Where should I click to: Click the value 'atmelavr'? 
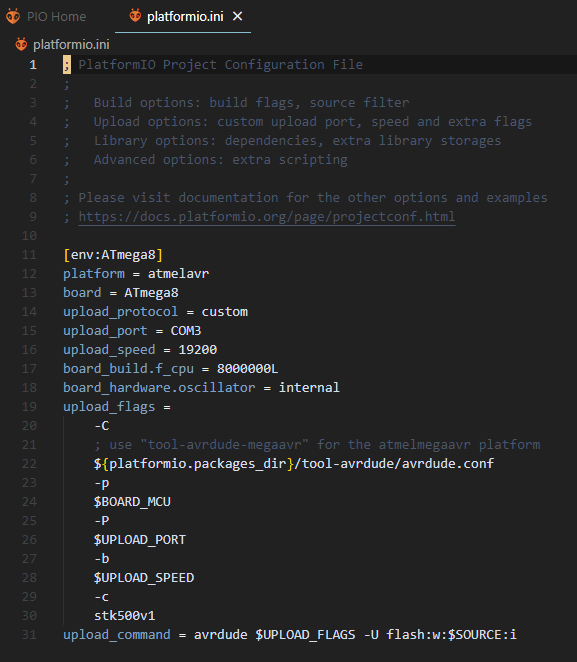tap(179, 274)
